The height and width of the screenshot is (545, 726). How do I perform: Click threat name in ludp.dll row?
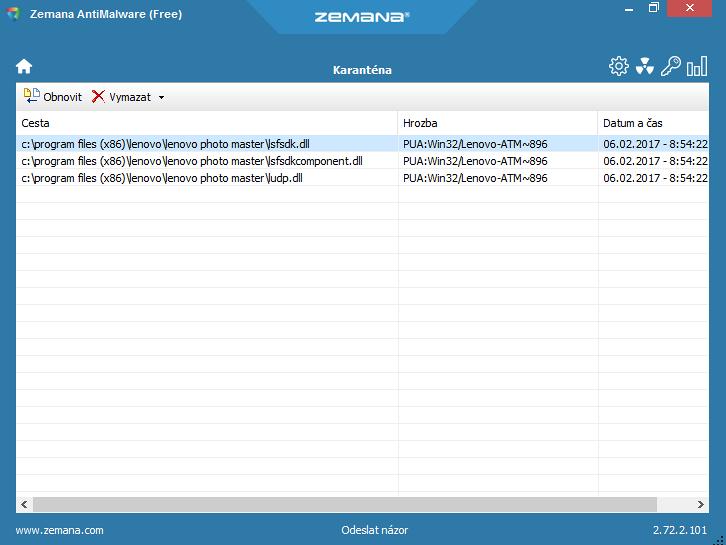click(x=475, y=178)
